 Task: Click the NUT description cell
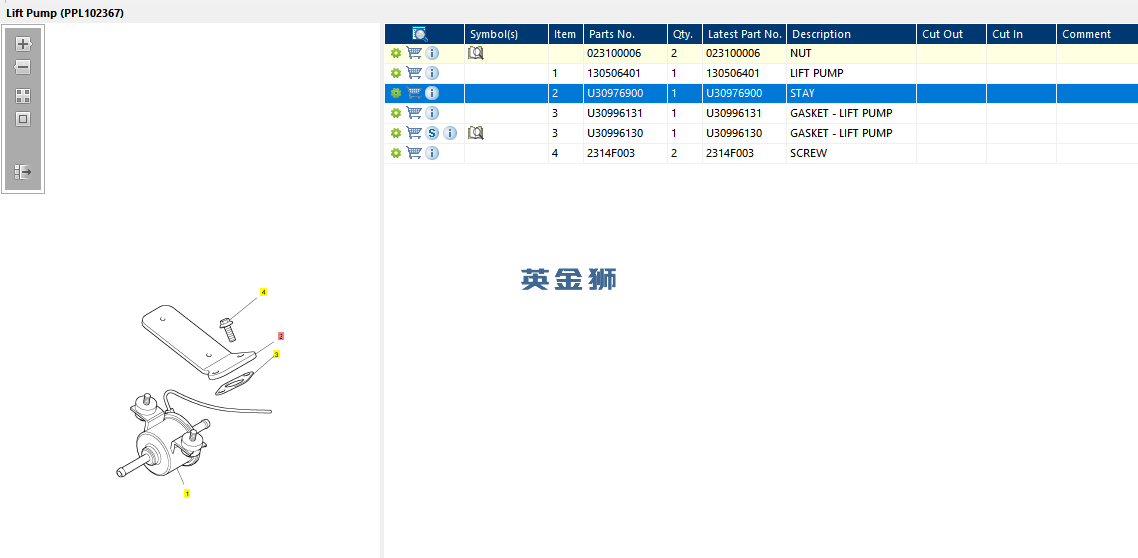(851, 54)
